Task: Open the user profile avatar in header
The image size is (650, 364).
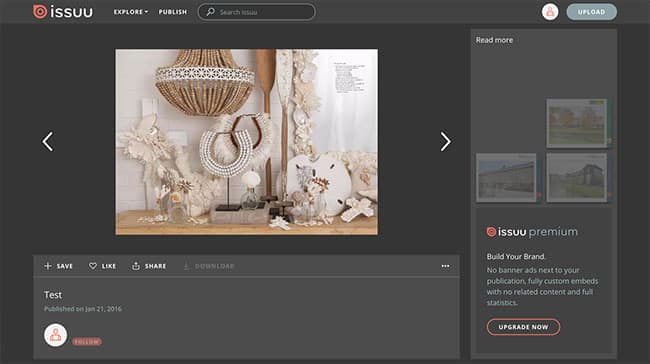Action: (x=550, y=12)
